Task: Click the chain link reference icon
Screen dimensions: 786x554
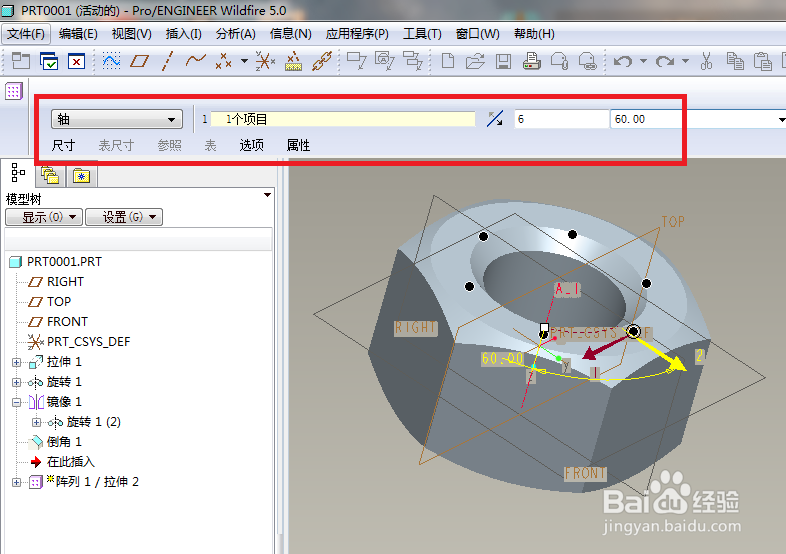Action: coord(322,61)
